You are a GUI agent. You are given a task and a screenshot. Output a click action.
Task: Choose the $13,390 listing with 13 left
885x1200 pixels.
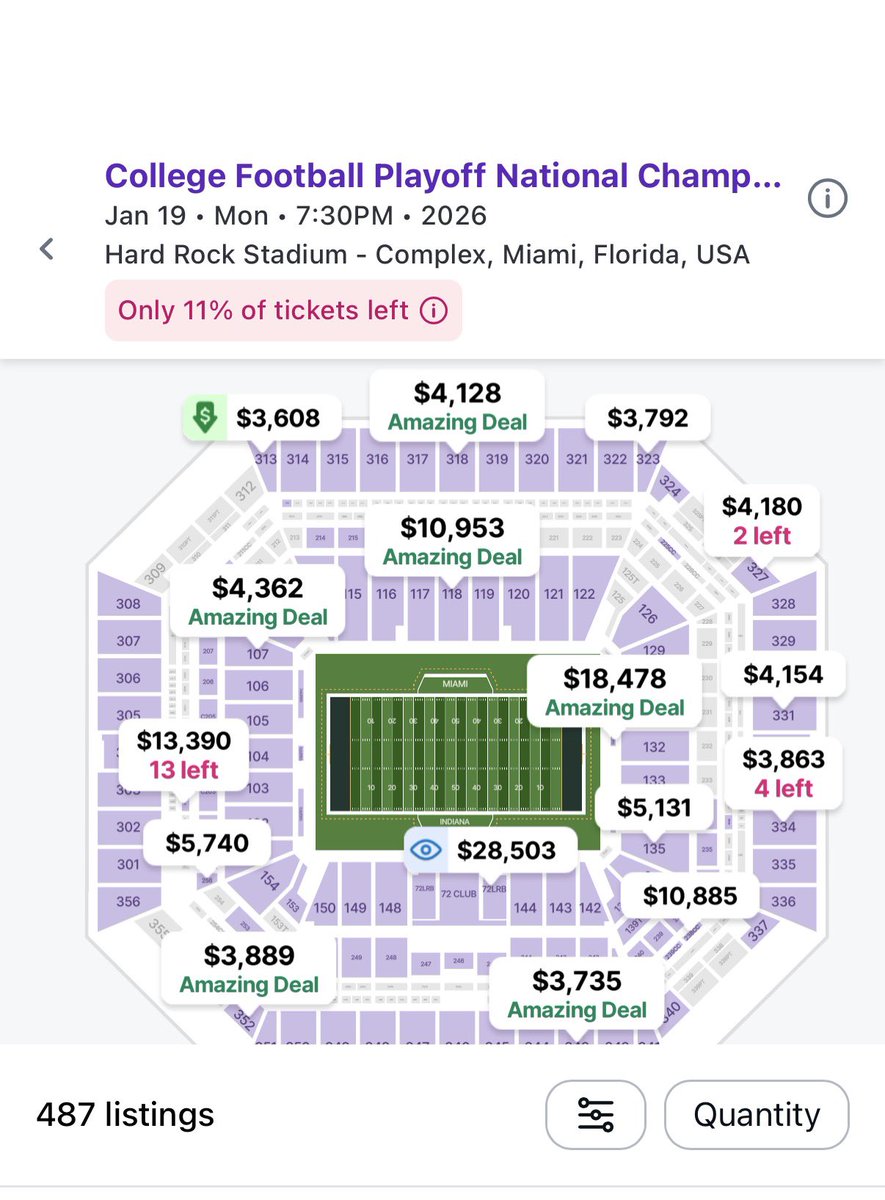[184, 754]
